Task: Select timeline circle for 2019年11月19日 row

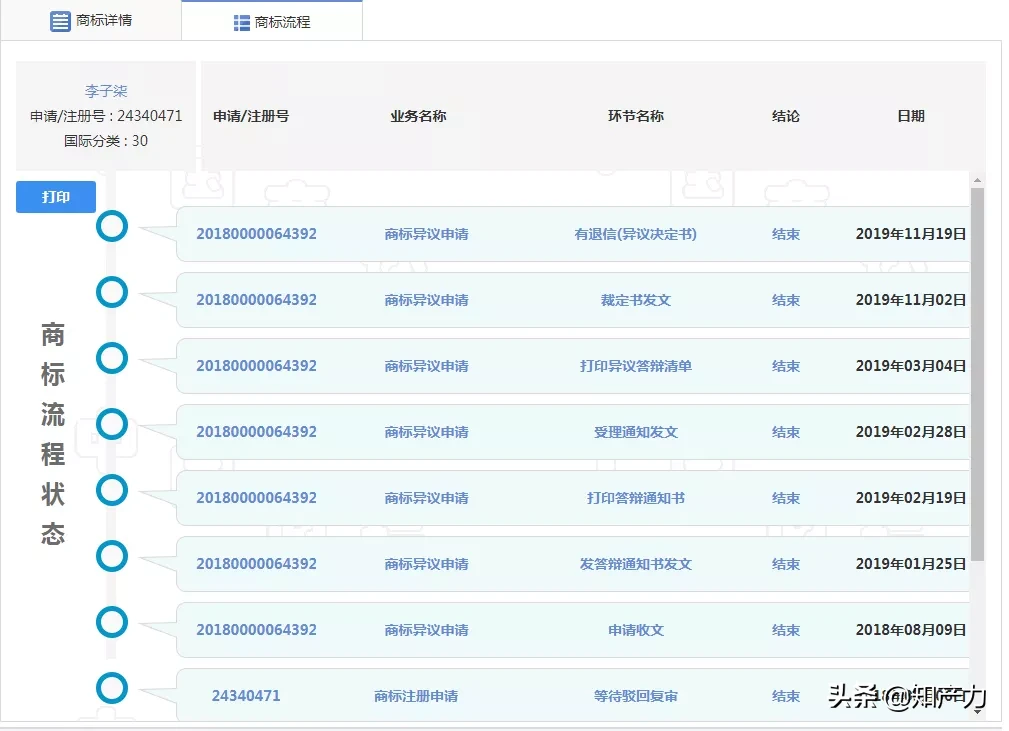Action: tap(112, 227)
